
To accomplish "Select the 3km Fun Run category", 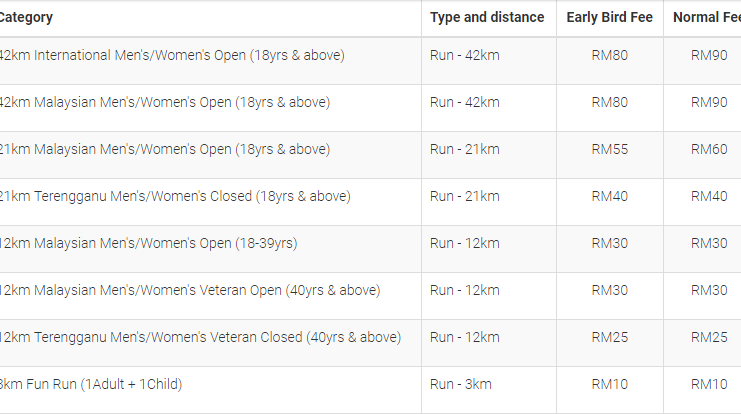I will (x=91, y=384).
